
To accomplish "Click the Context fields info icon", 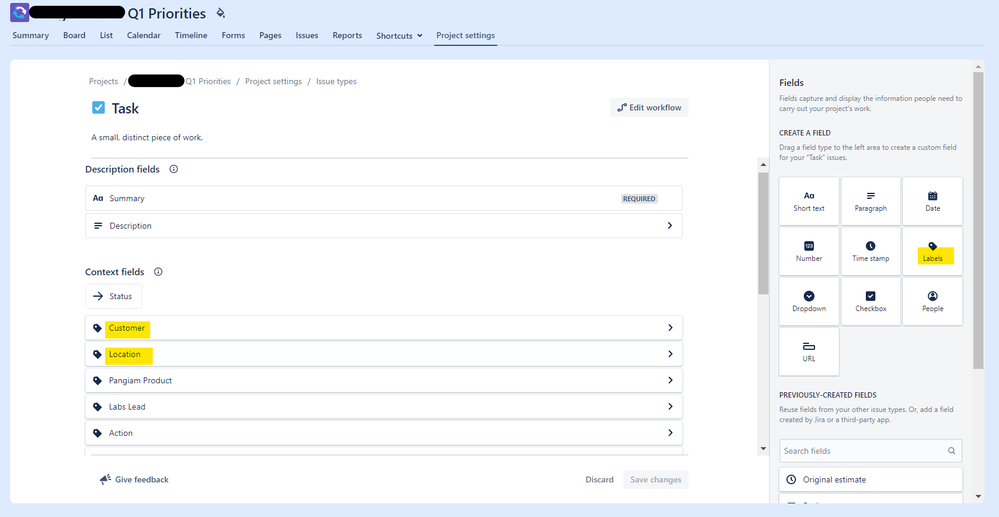I will pyautogui.click(x=158, y=272).
